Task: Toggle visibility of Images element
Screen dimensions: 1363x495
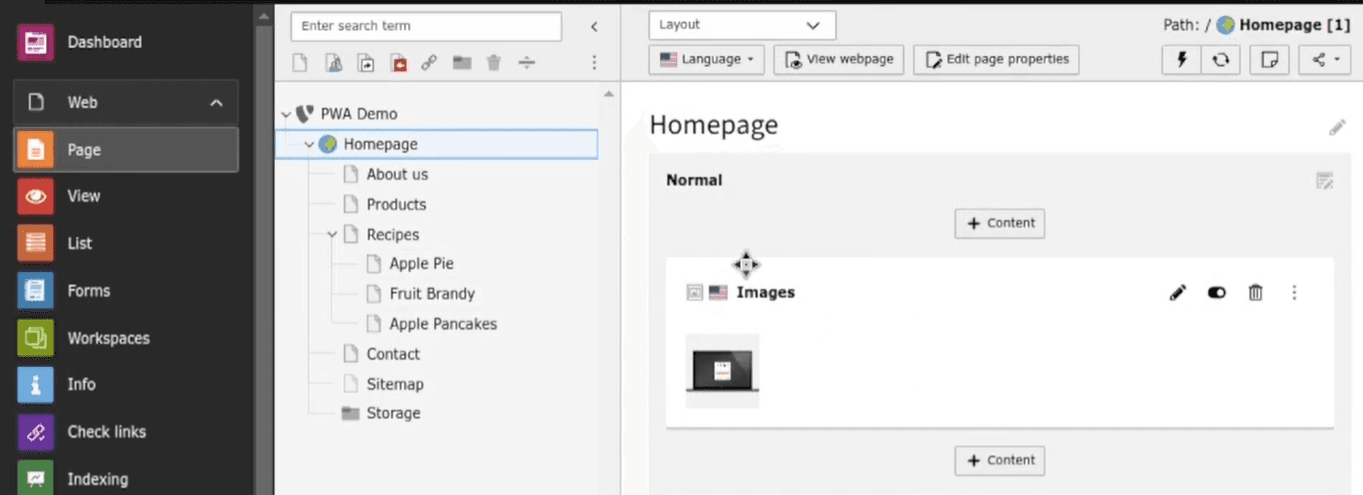Action: tap(1217, 293)
